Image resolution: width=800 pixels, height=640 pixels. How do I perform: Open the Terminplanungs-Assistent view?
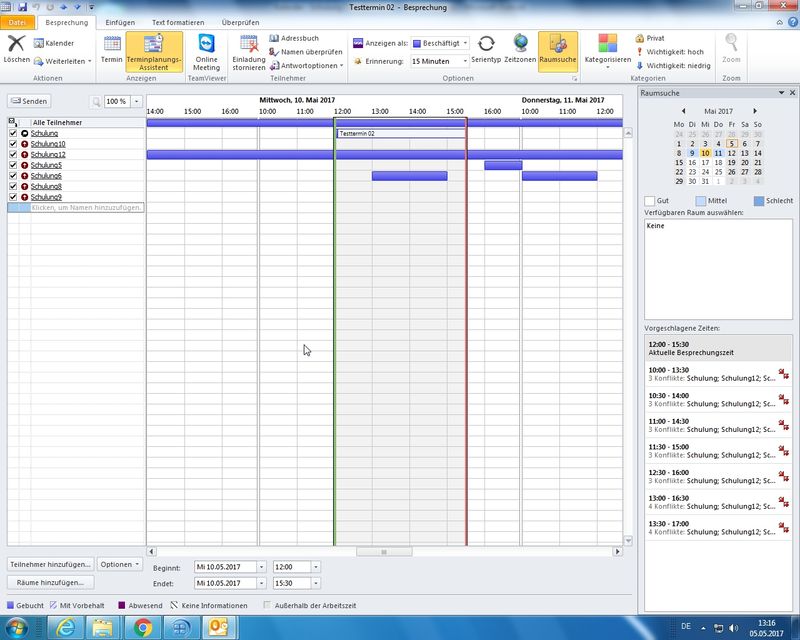pyautogui.click(x=154, y=52)
